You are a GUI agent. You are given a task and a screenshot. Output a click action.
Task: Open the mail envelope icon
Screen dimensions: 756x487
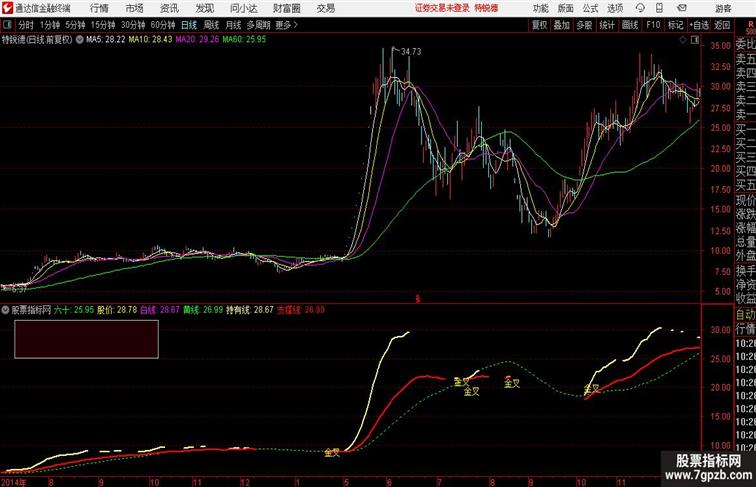point(681,8)
